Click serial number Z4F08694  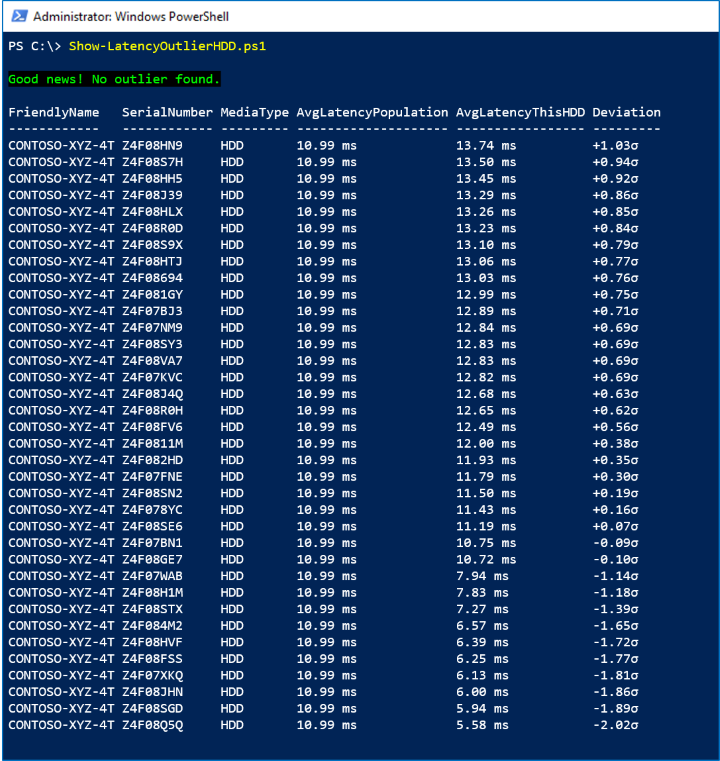152,278
